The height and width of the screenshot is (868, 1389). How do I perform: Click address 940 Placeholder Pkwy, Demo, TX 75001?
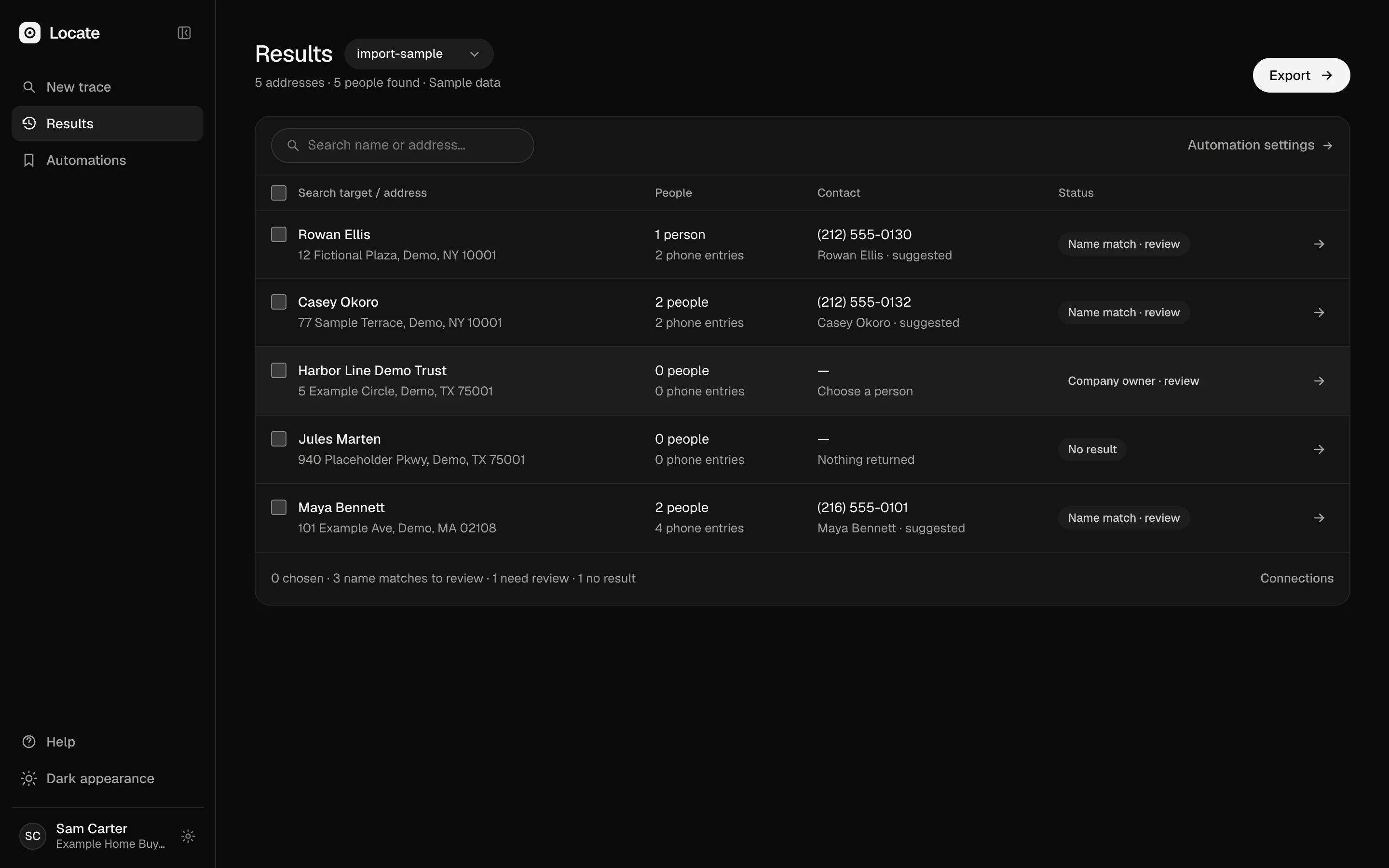pyautogui.click(x=411, y=459)
